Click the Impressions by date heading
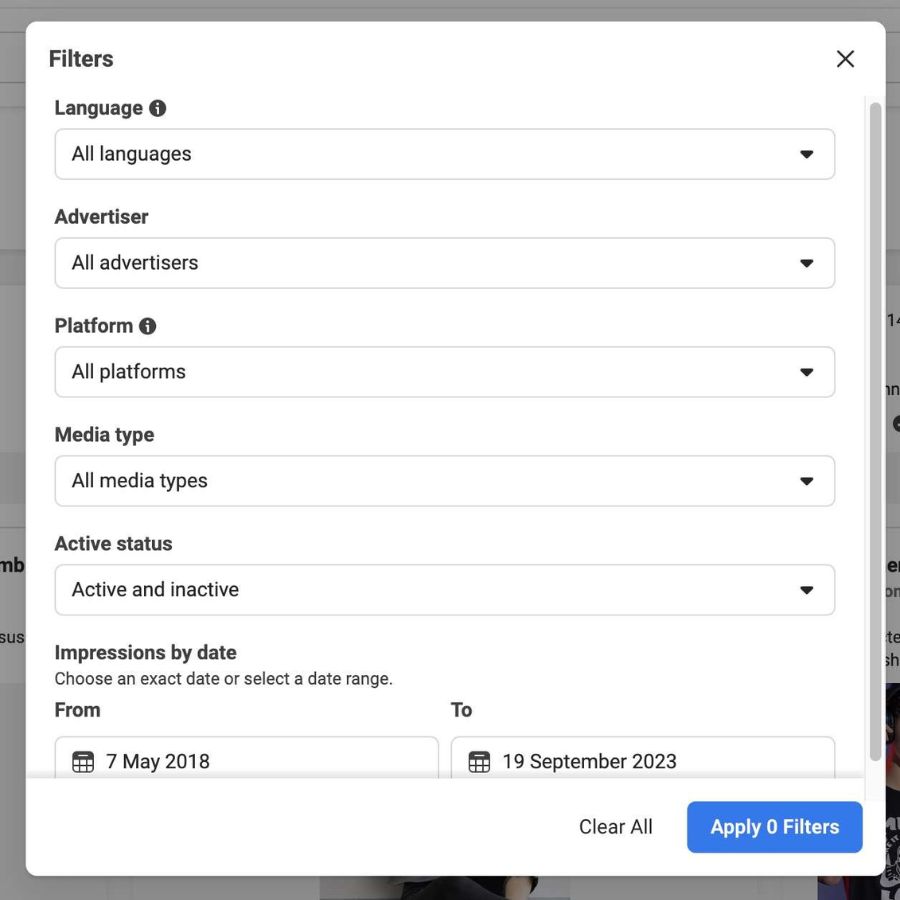The height and width of the screenshot is (900, 900). [145, 653]
